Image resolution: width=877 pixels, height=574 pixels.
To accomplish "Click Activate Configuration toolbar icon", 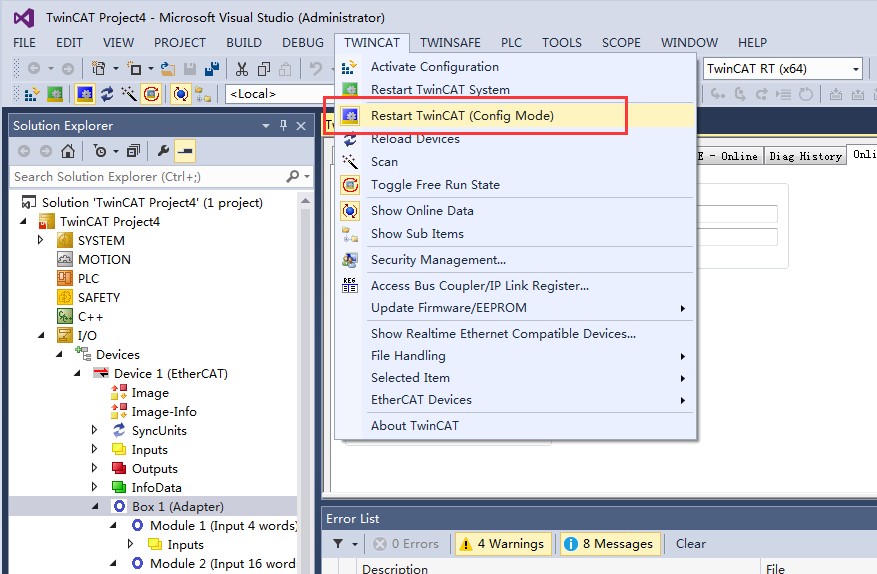I will point(32,94).
